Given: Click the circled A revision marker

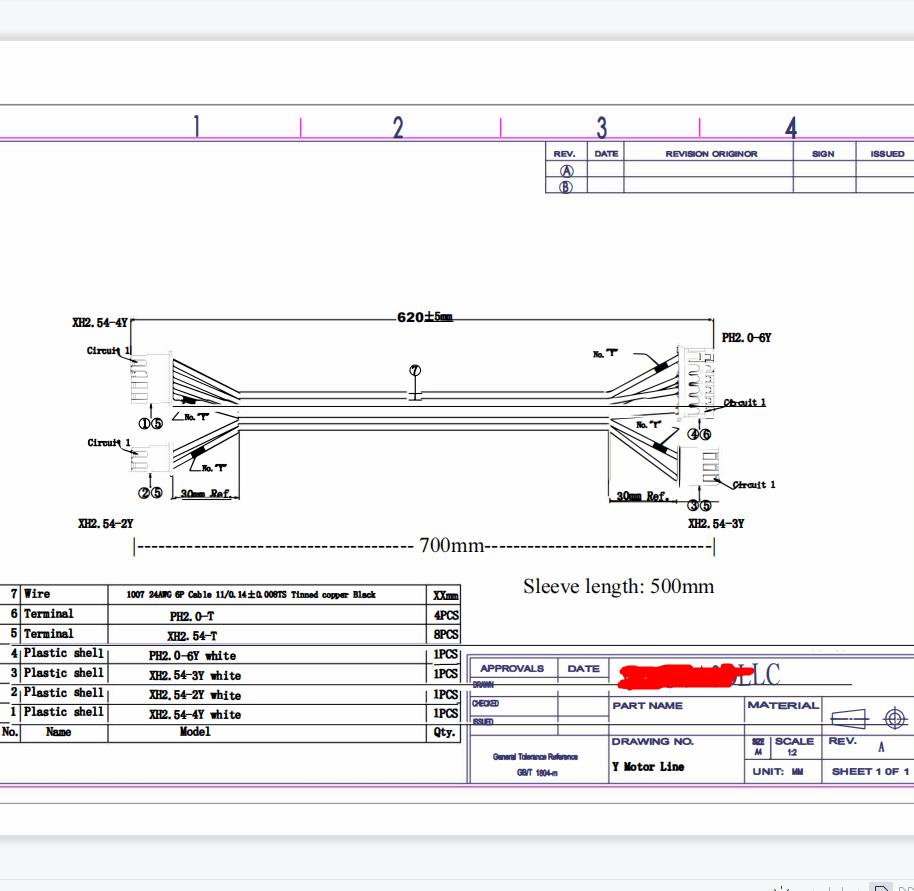Looking at the screenshot, I should [566, 171].
